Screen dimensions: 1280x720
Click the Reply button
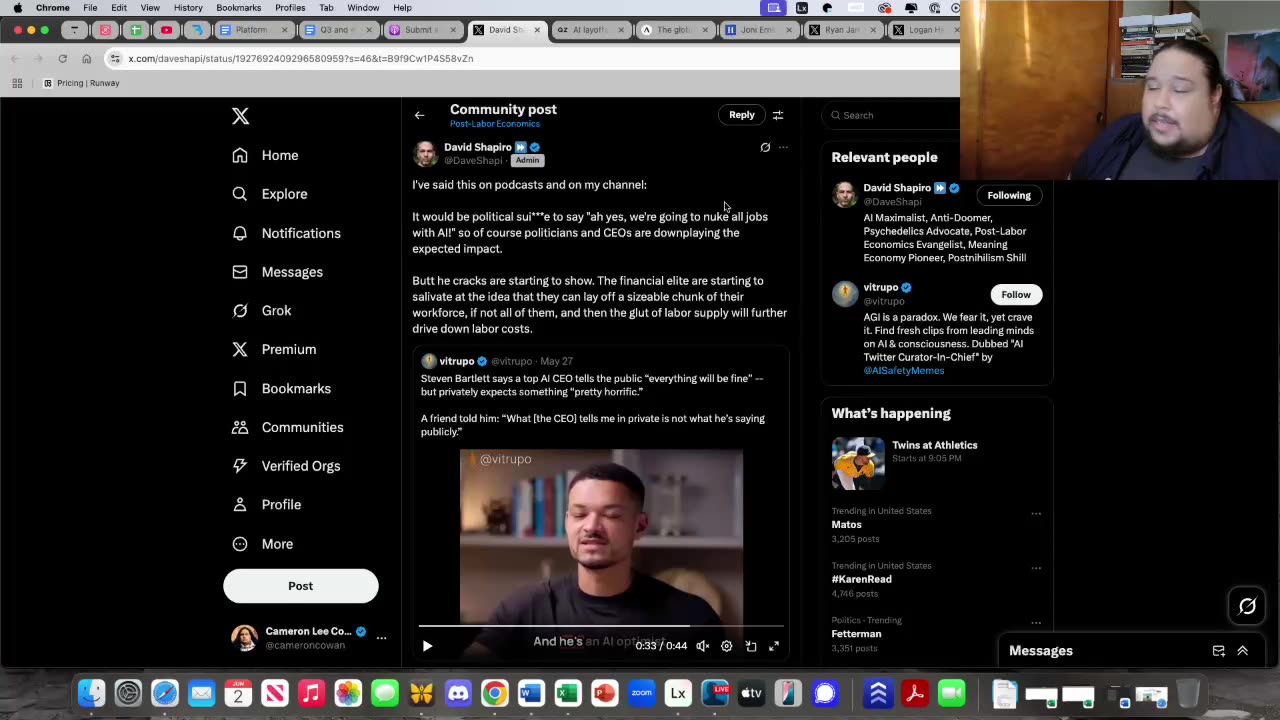(x=741, y=115)
